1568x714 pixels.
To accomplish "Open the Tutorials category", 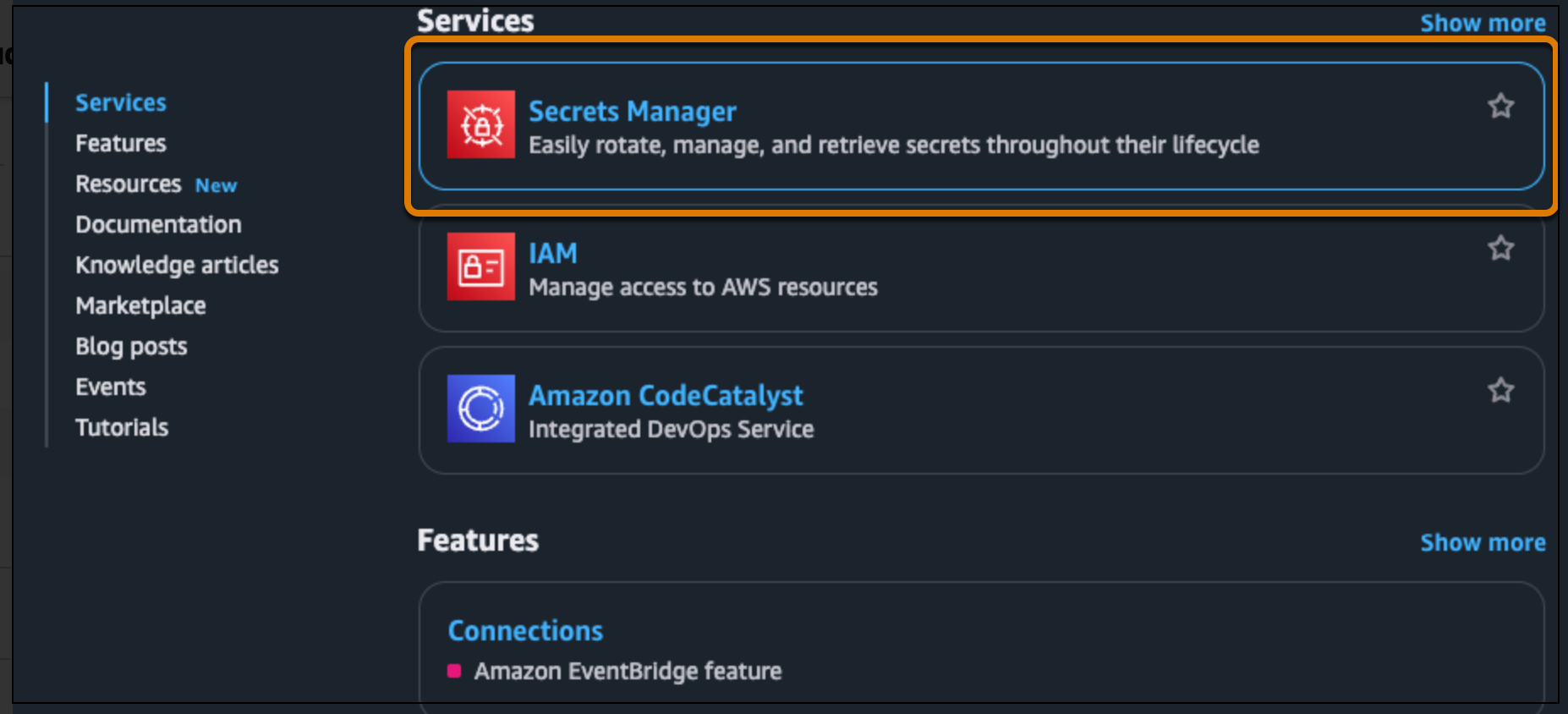I will (122, 427).
